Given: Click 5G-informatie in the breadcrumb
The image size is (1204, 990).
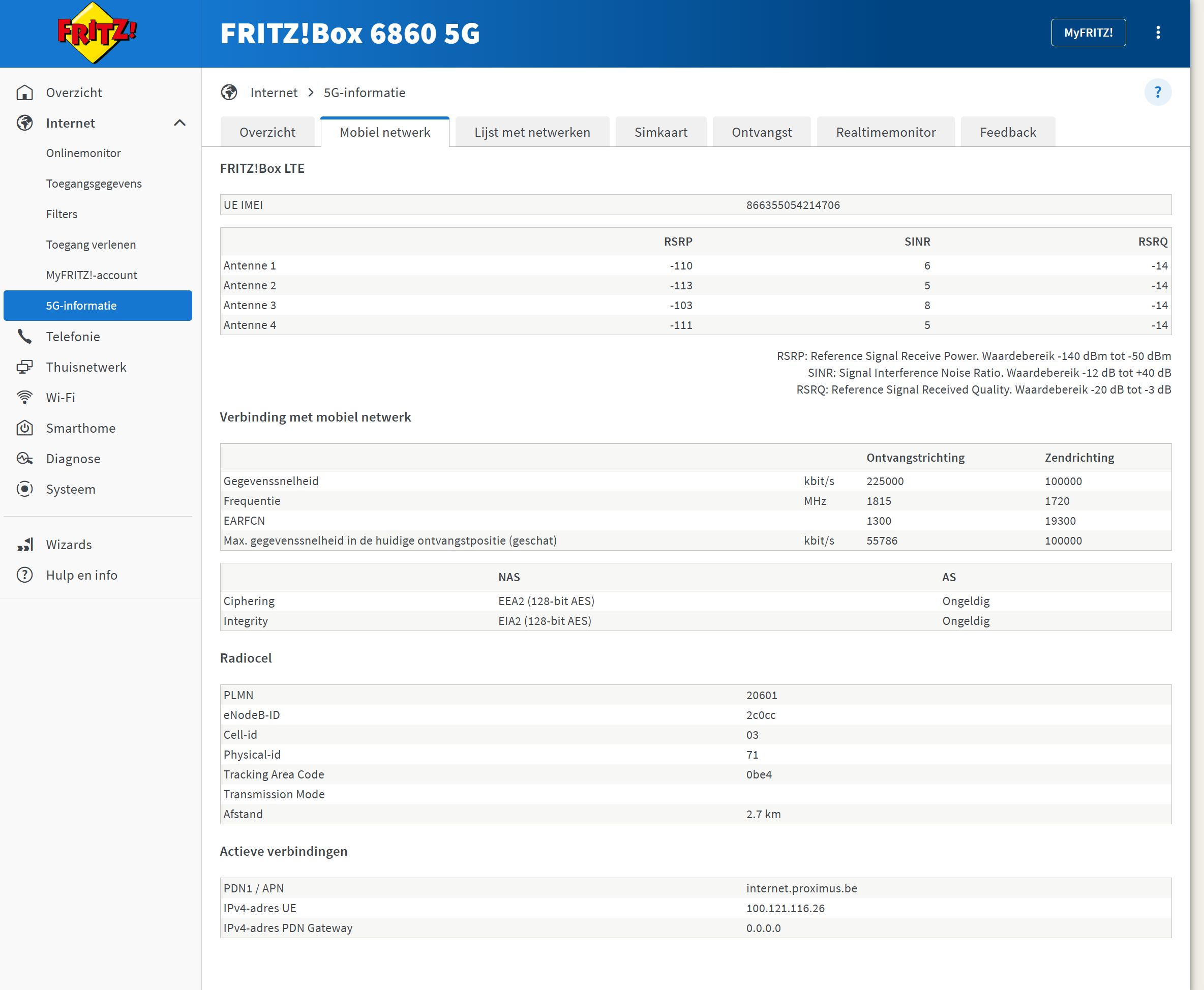Looking at the screenshot, I should [x=365, y=93].
